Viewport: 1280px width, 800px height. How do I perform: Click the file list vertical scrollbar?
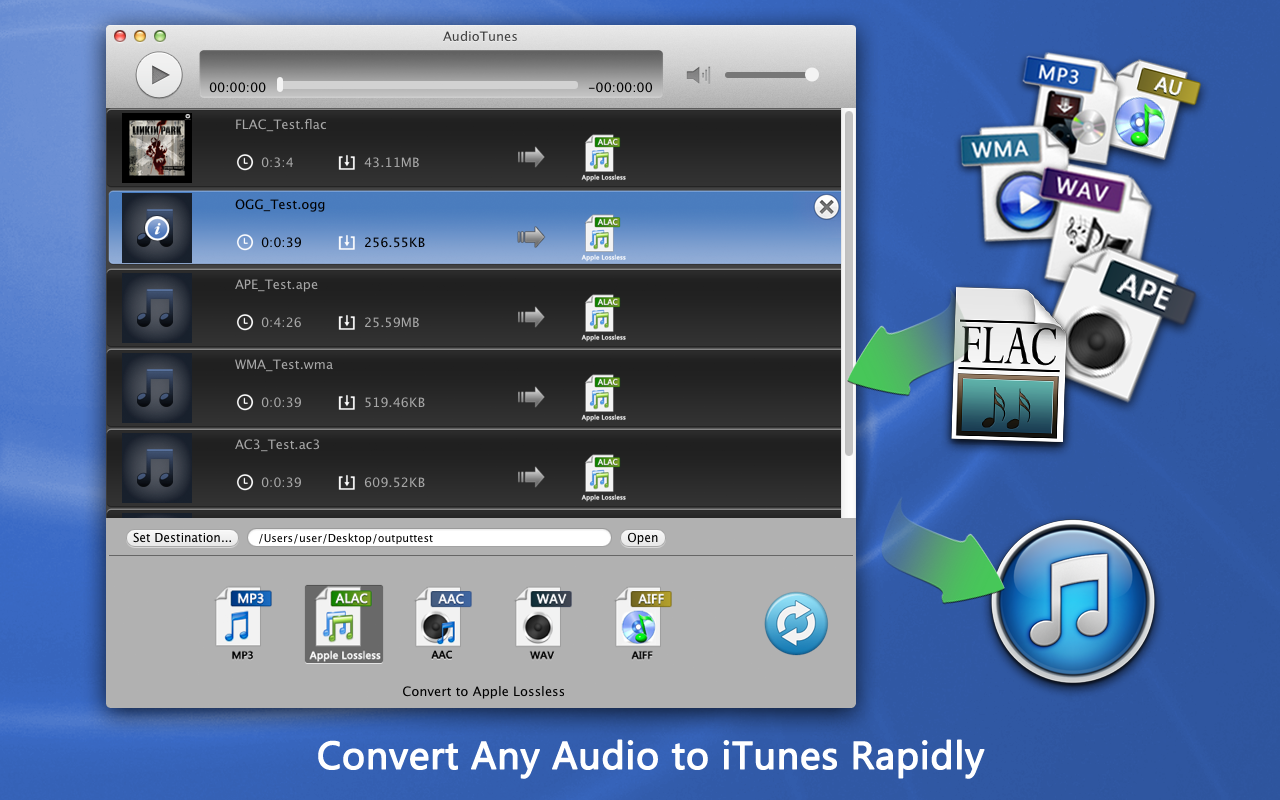click(x=849, y=280)
